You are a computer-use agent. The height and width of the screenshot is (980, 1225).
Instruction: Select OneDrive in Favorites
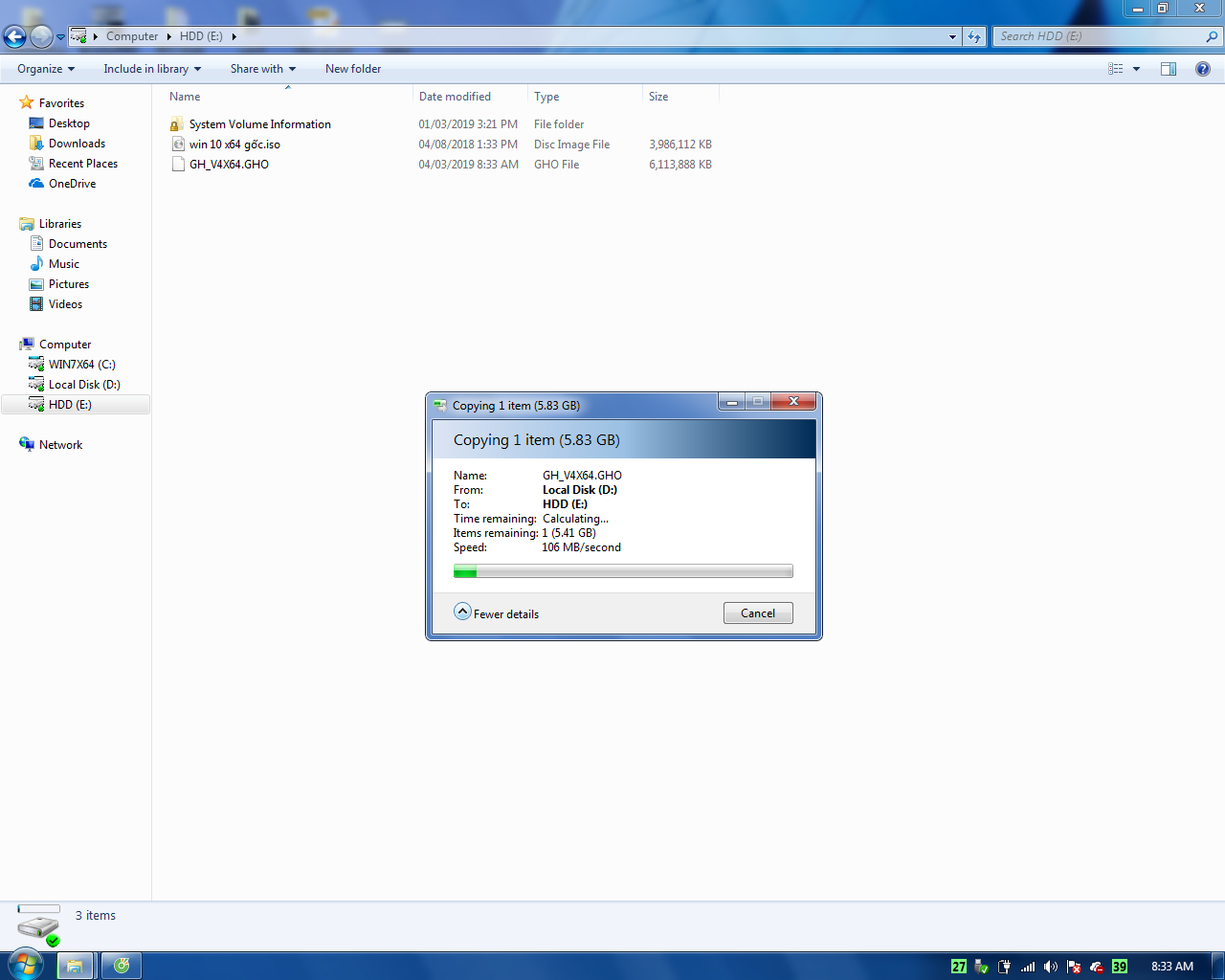coord(72,184)
